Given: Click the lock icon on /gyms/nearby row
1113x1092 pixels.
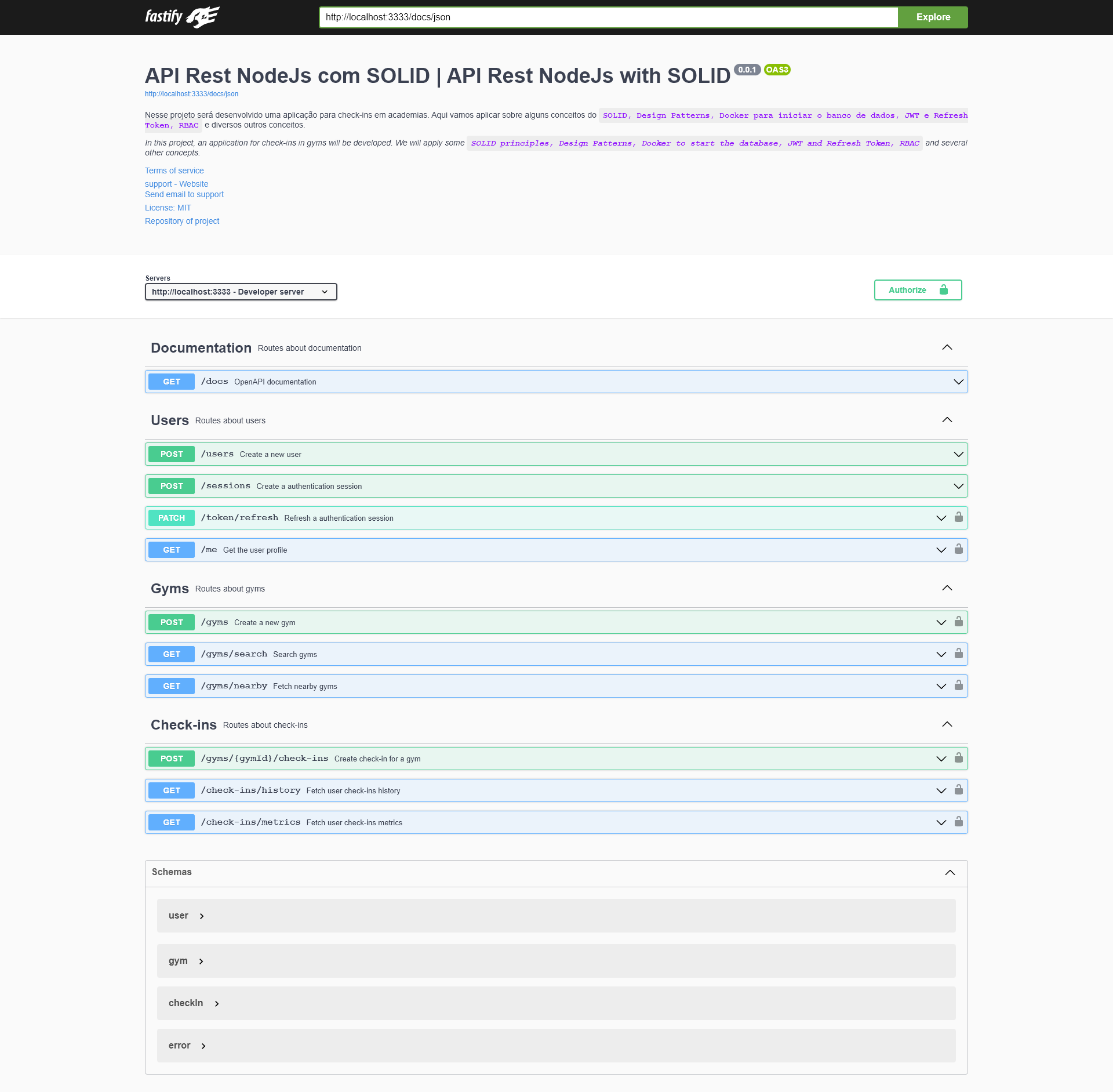Looking at the screenshot, I should tap(959, 685).
